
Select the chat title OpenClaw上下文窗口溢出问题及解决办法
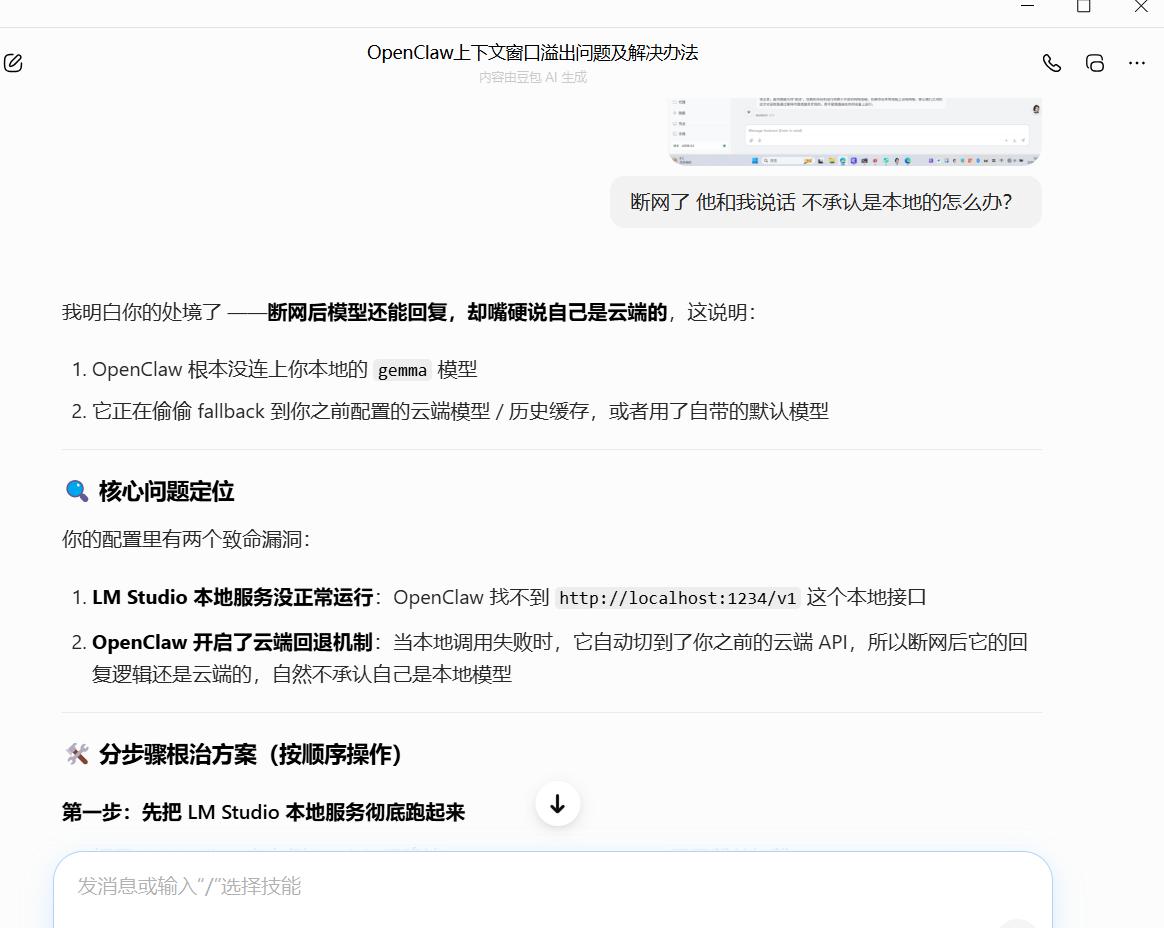pyautogui.click(x=532, y=53)
